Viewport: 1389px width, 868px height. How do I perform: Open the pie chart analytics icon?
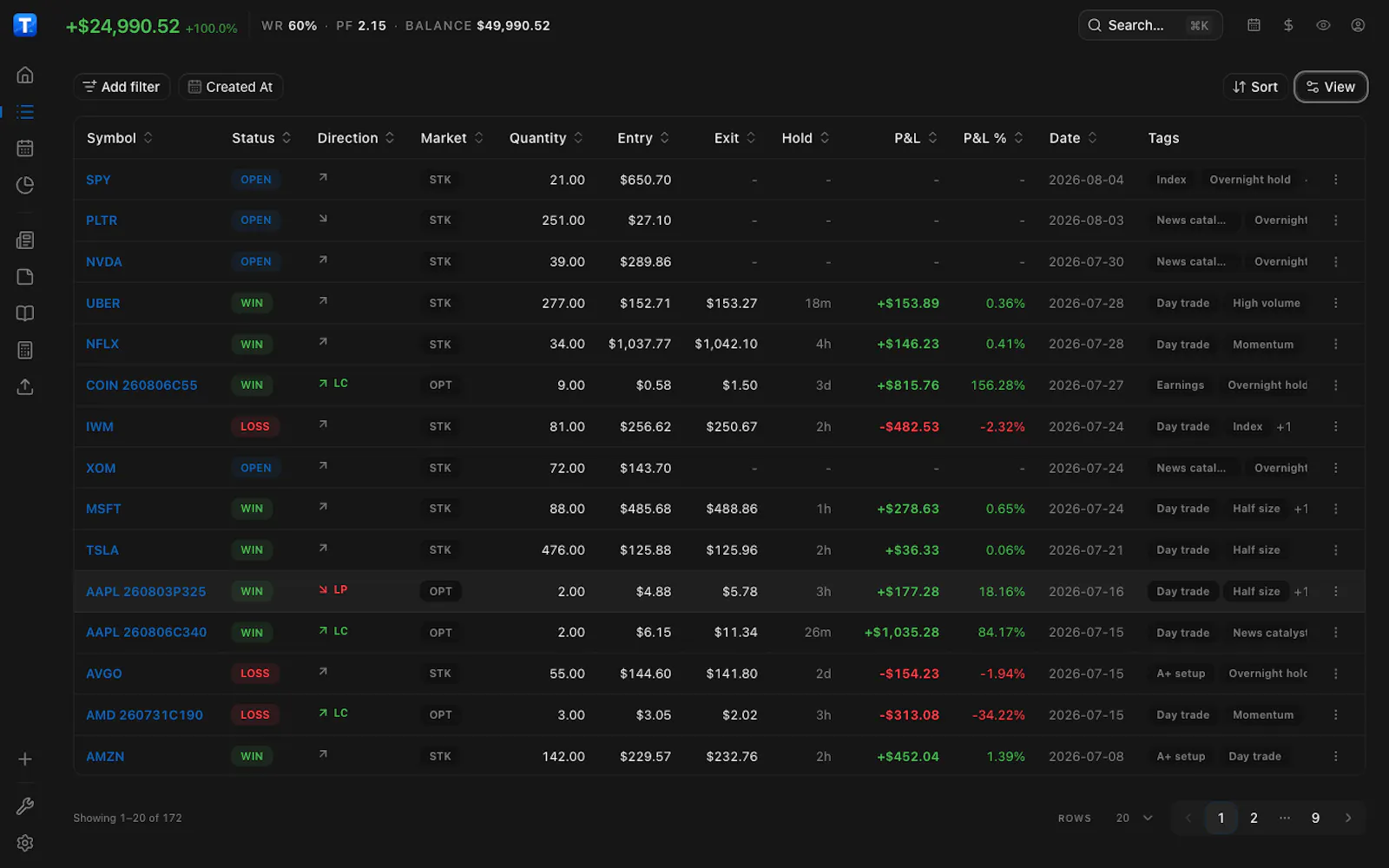(25, 185)
